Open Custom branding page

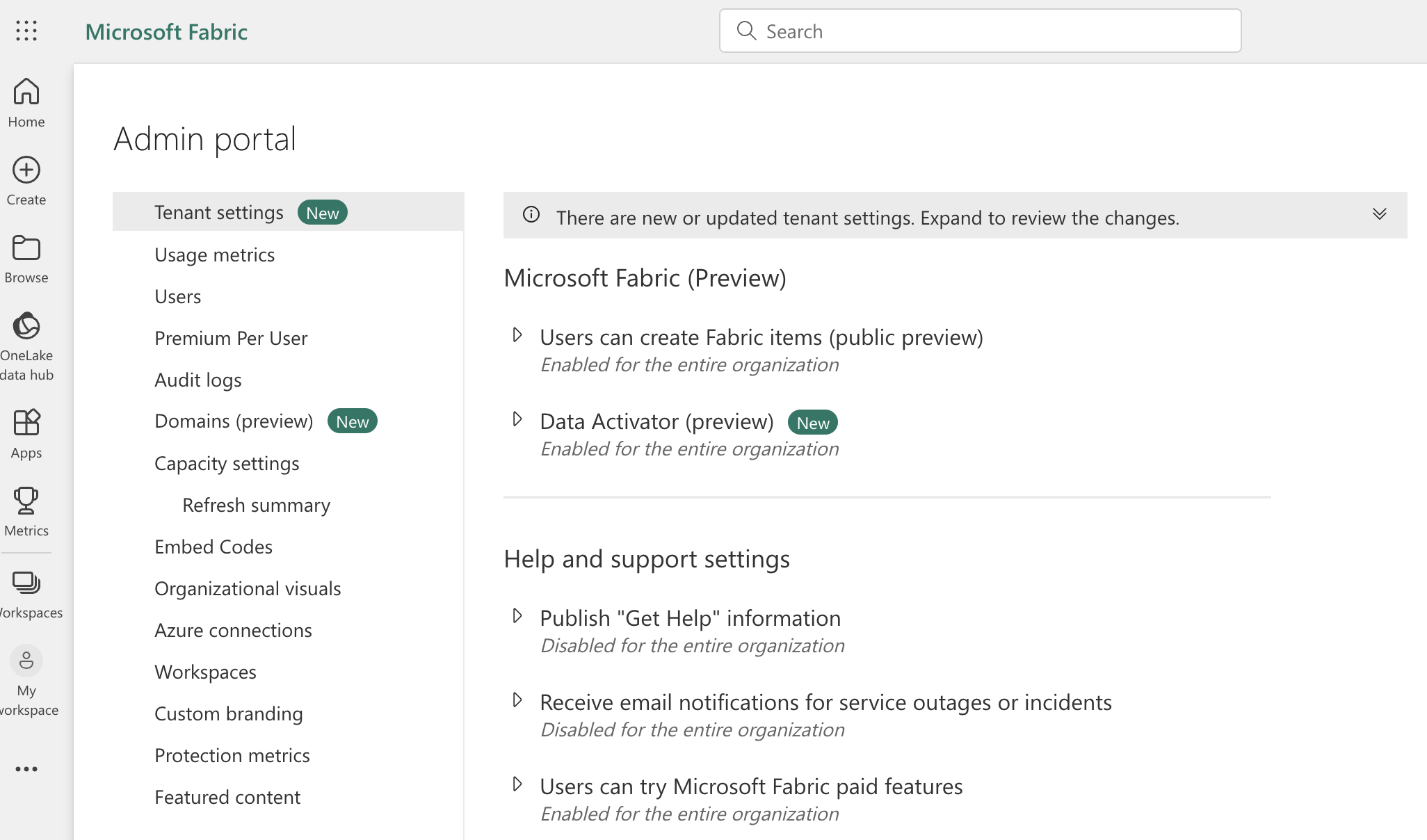pos(228,713)
